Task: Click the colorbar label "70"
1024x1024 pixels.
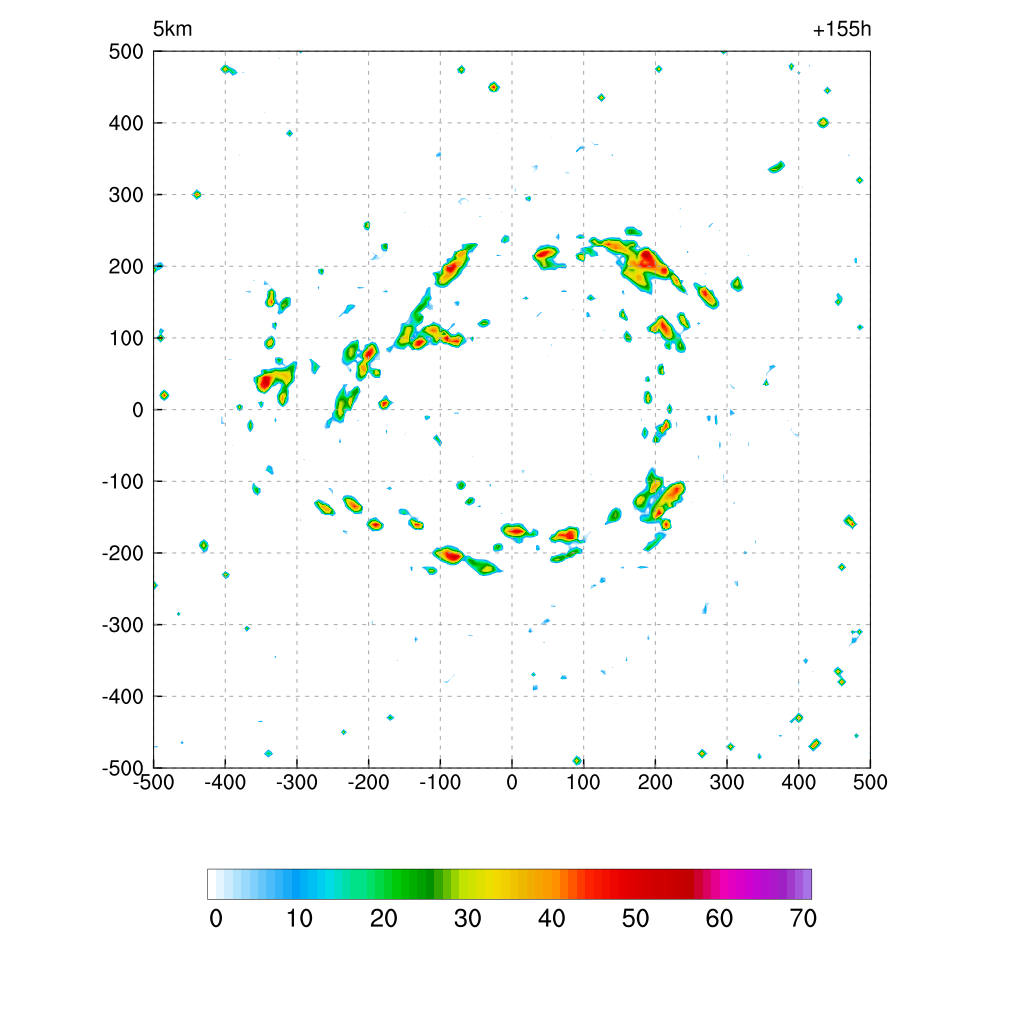Action: 803,919
